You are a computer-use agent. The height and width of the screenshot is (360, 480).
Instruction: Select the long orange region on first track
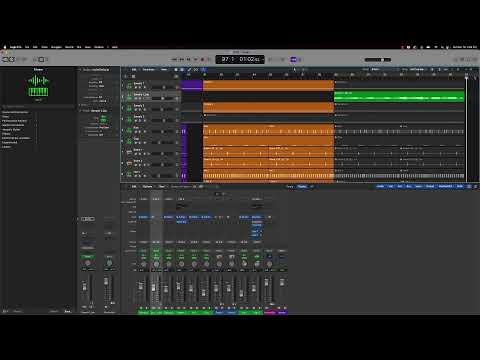pos(268,85)
